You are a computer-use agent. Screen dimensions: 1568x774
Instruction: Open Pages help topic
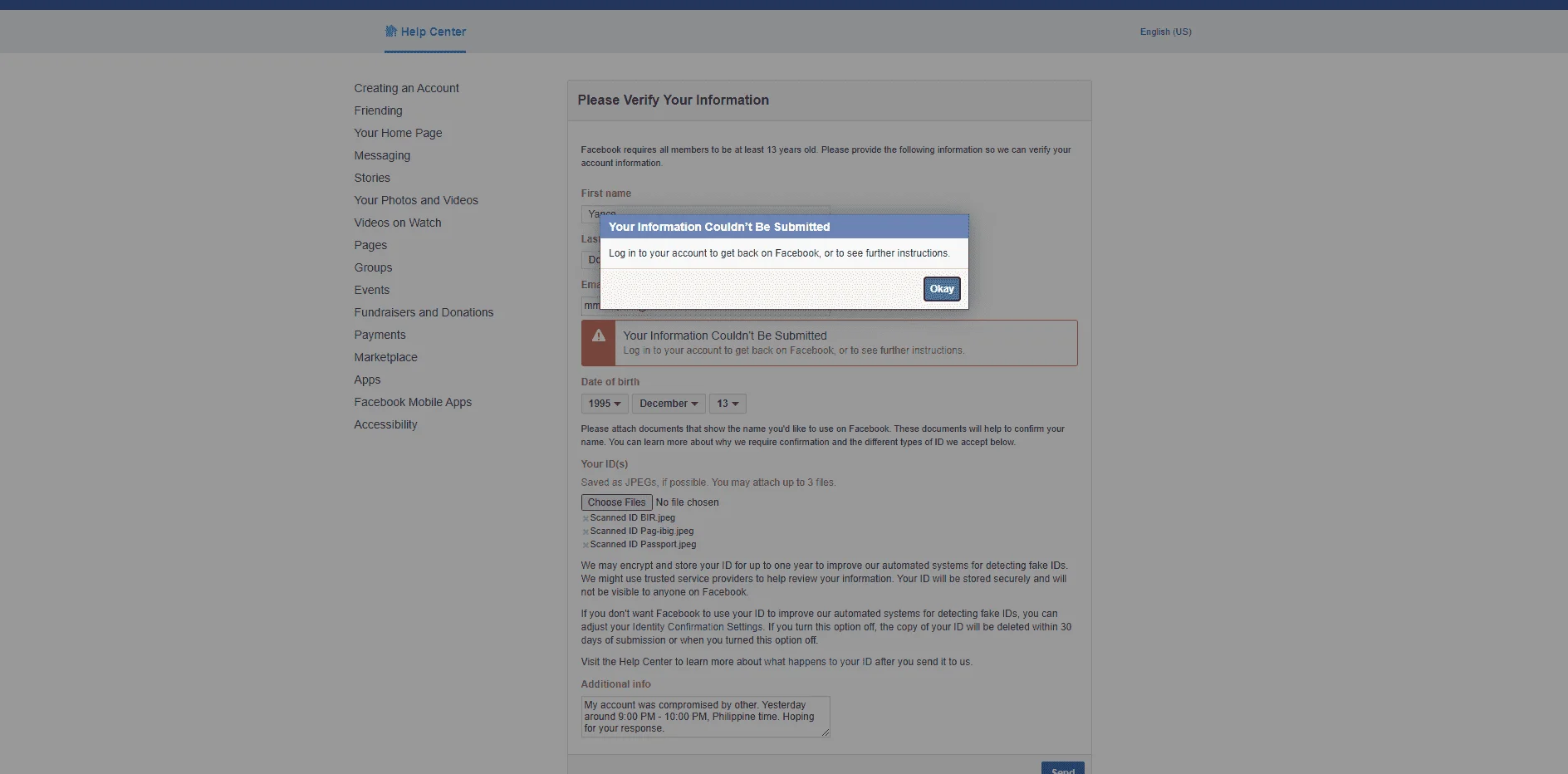point(370,245)
